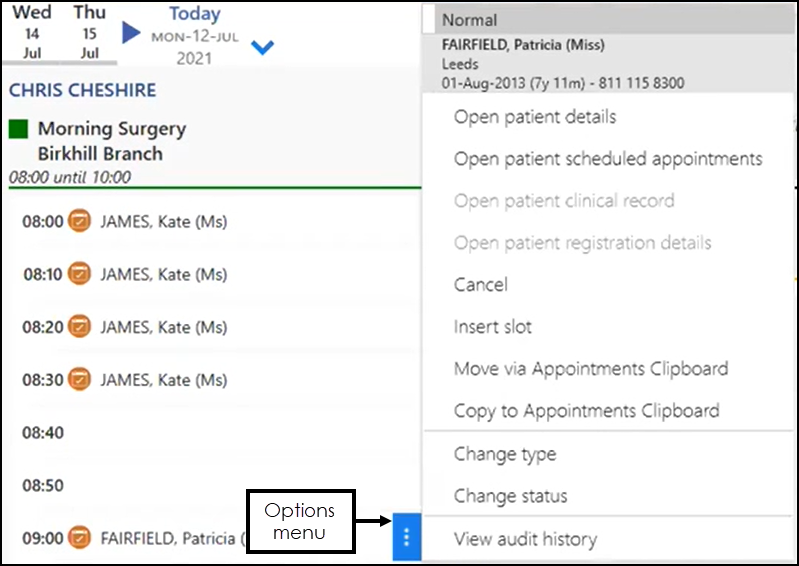The height and width of the screenshot is (566, 799).
Task: Click the booked icon on the 08:10 appointment
Action: (x=79, y=275)
